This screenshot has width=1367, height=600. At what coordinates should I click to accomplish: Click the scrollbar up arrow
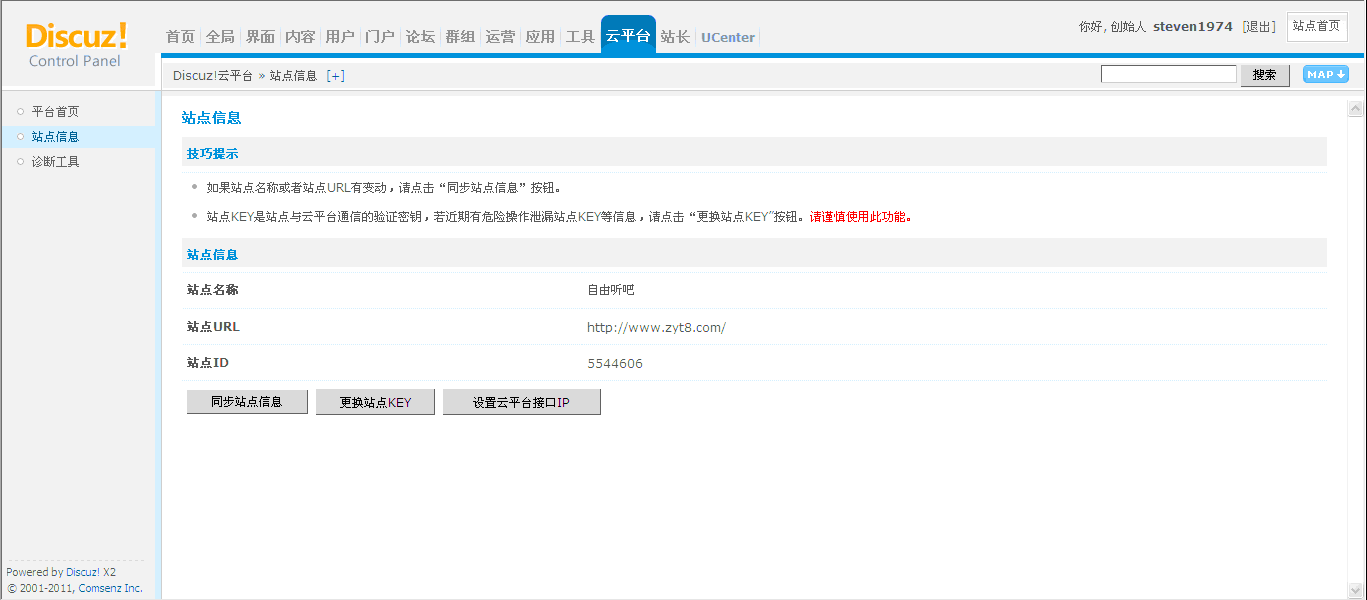pyautogui.click(x=1356, y=109)
